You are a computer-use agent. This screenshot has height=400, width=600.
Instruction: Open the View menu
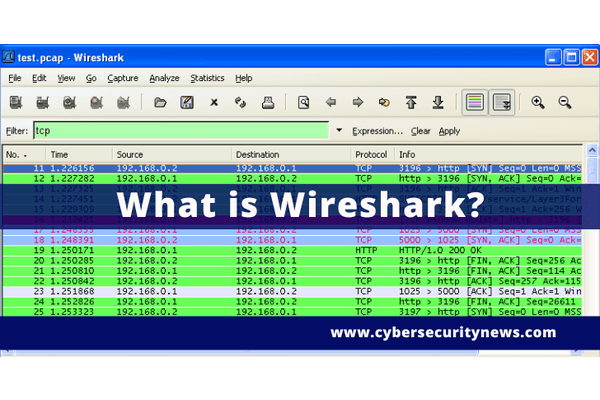click(x=66, y=78)
